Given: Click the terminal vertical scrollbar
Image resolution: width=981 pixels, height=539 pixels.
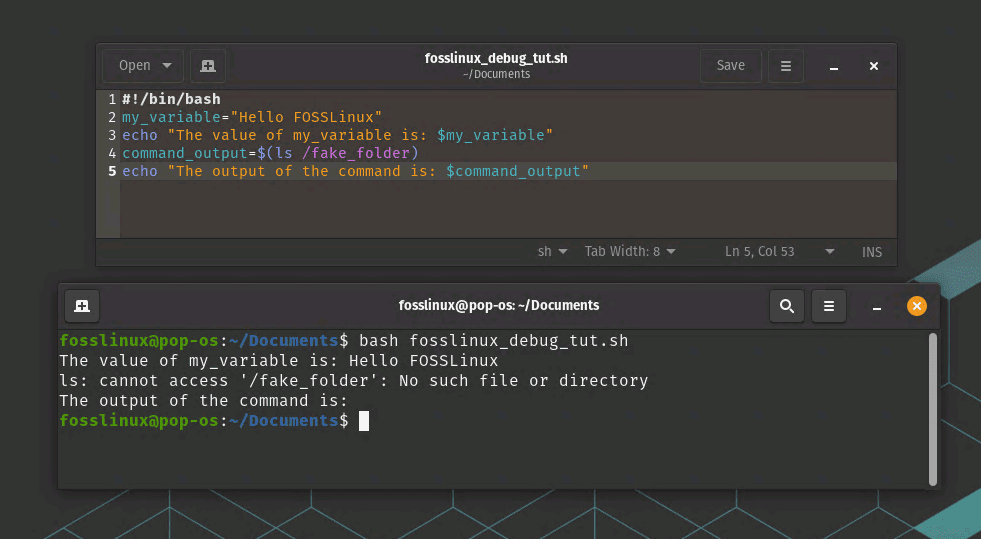Looking at the screenshot, I should (933, 410).
